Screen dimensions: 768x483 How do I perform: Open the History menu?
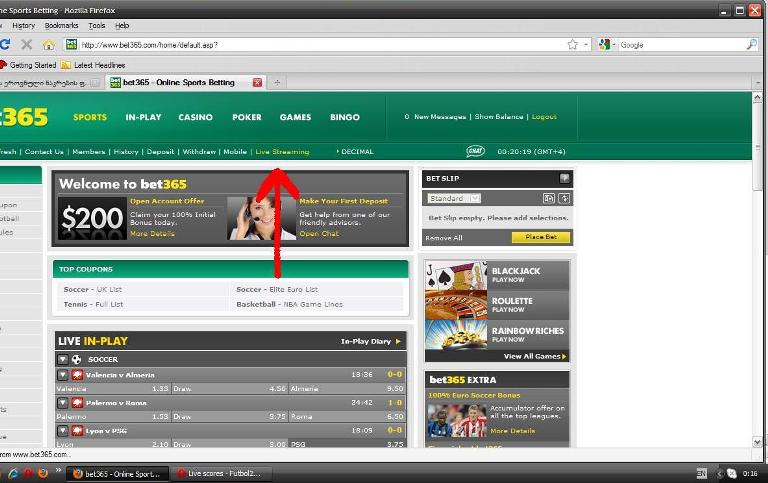coord(24,25)
